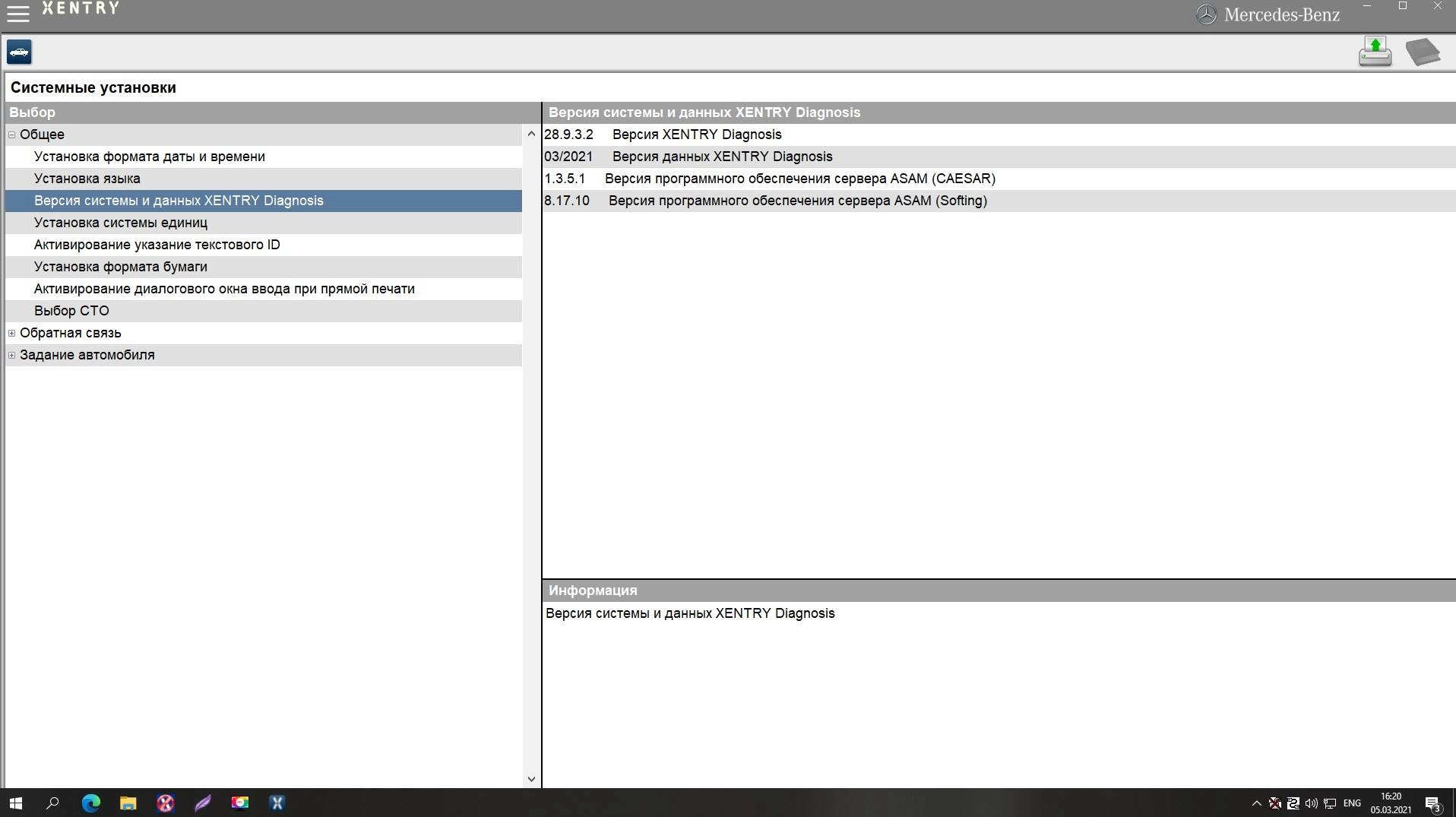Click the 8.17.10 ASAM (Softing) row

point(999,201)
